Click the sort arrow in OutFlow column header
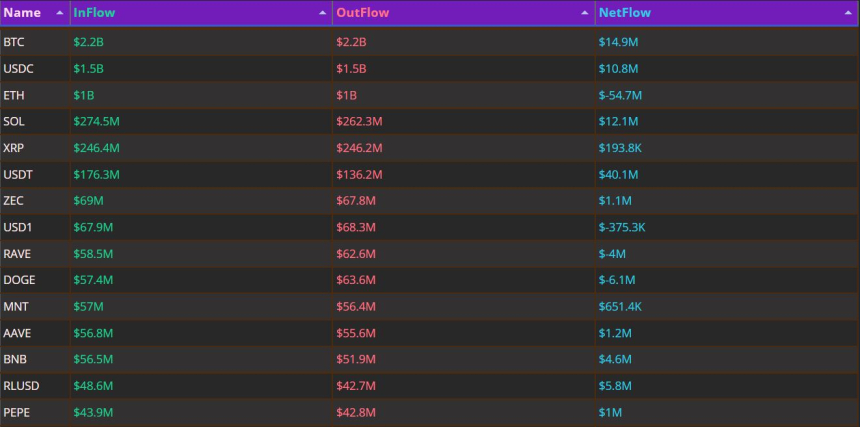 585,14
